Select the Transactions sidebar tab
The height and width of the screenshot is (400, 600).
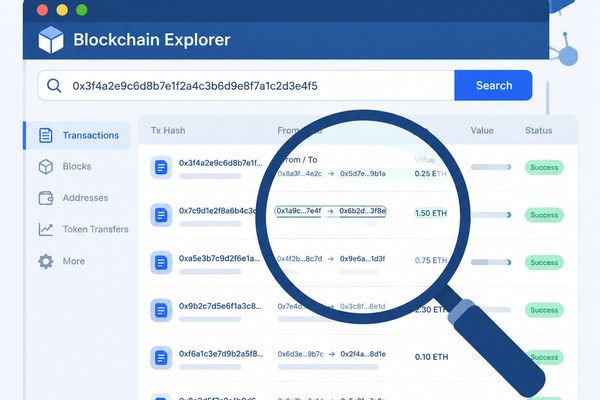tap(77, 135)
